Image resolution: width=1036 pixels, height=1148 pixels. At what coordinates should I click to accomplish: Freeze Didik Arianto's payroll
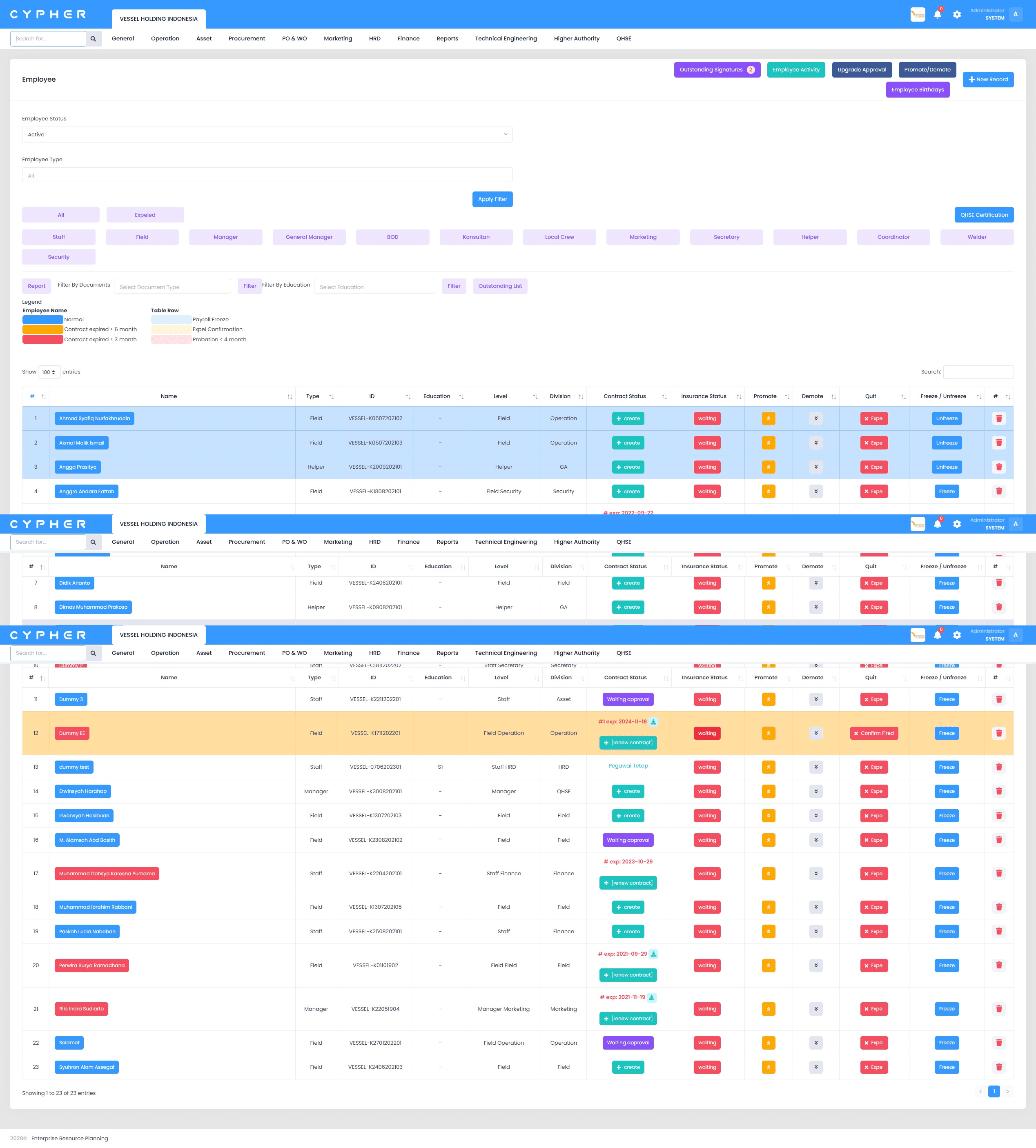click(x=947, y=583)
